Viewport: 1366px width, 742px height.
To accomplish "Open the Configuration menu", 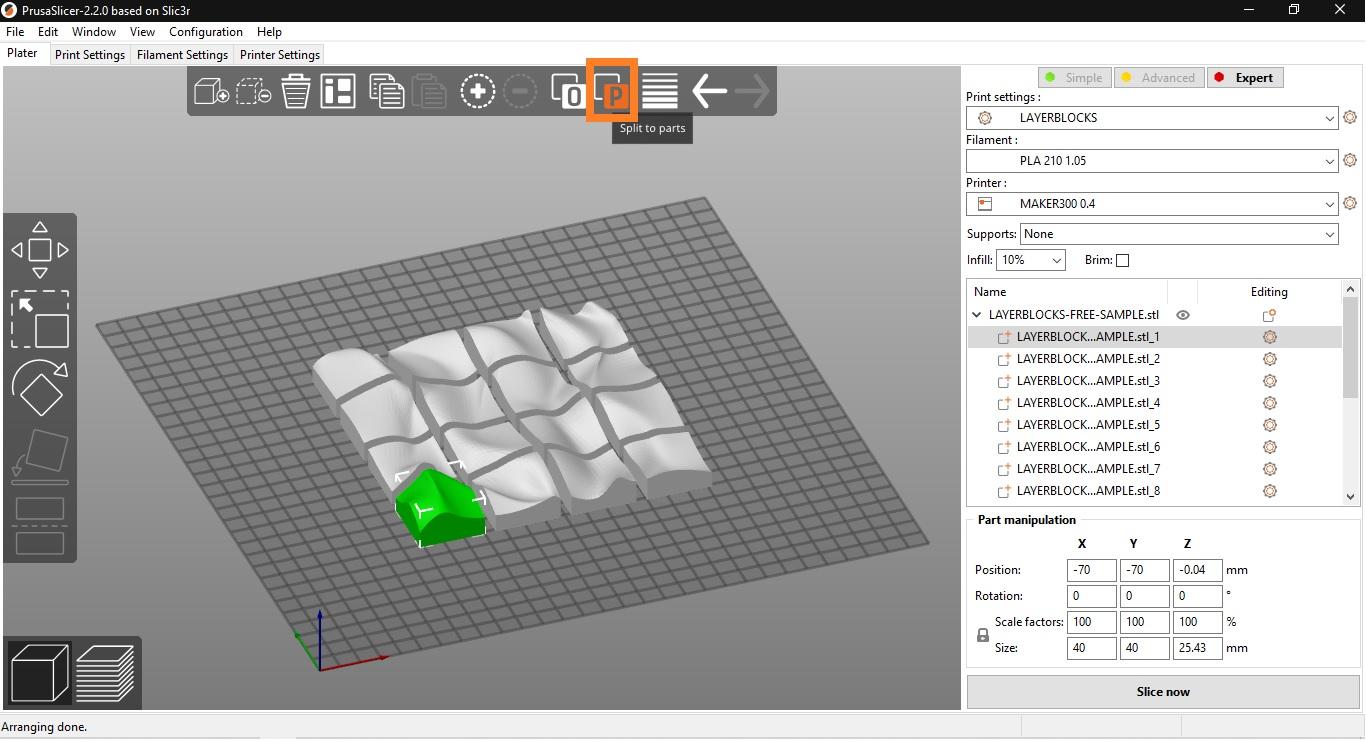I will 206,32.
